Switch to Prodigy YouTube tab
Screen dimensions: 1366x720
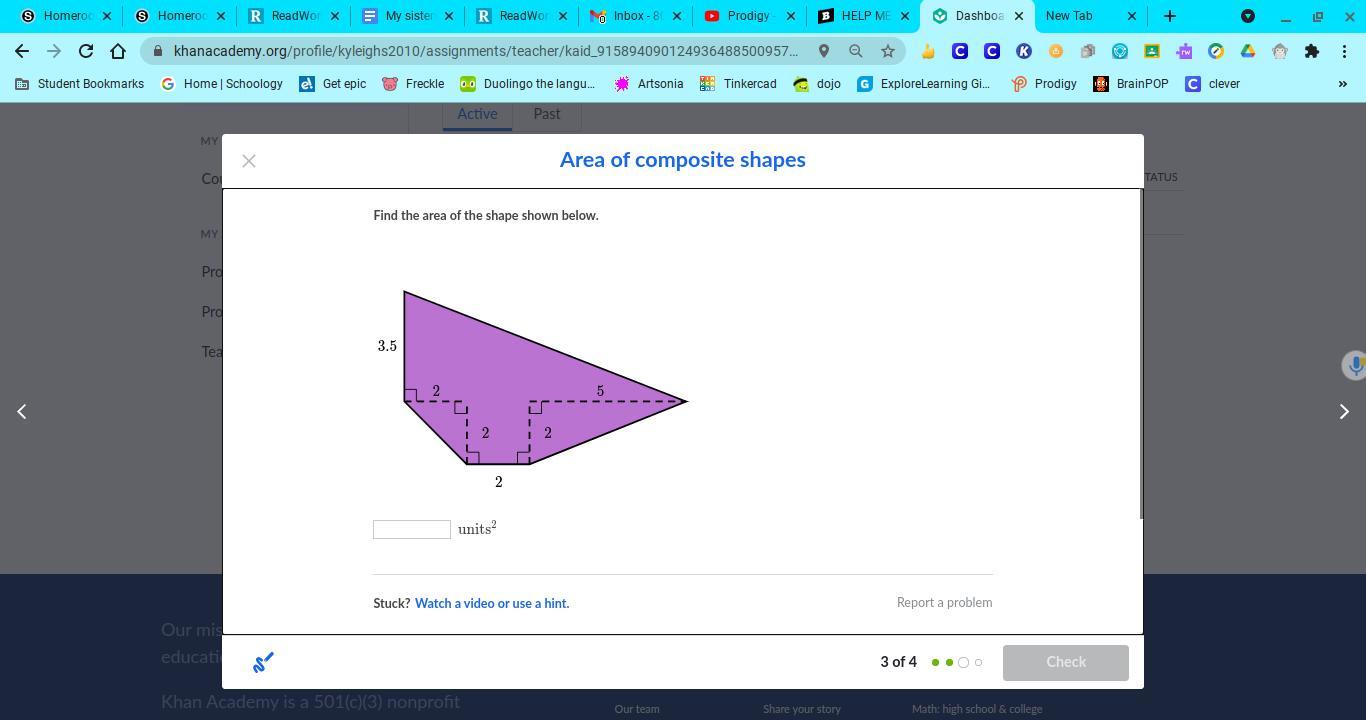pyautogui.click(x=750, y=16)
